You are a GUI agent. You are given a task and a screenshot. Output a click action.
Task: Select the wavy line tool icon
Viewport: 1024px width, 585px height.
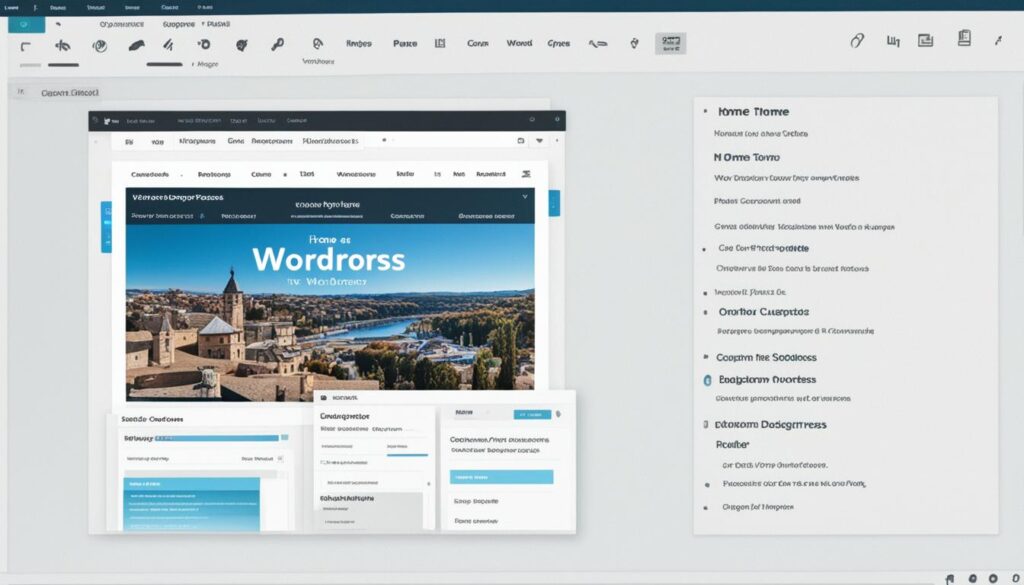(598, 44)
